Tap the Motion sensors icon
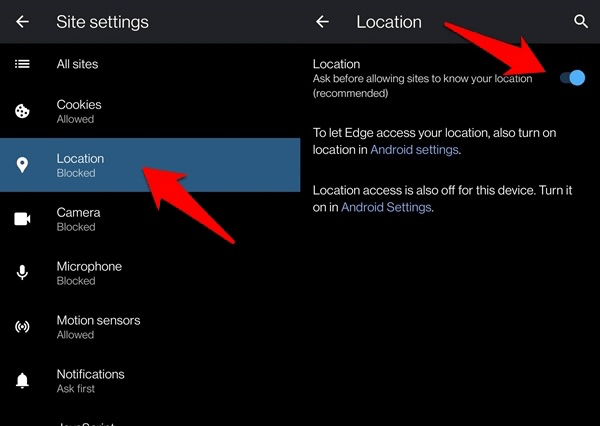 [22, 327]
